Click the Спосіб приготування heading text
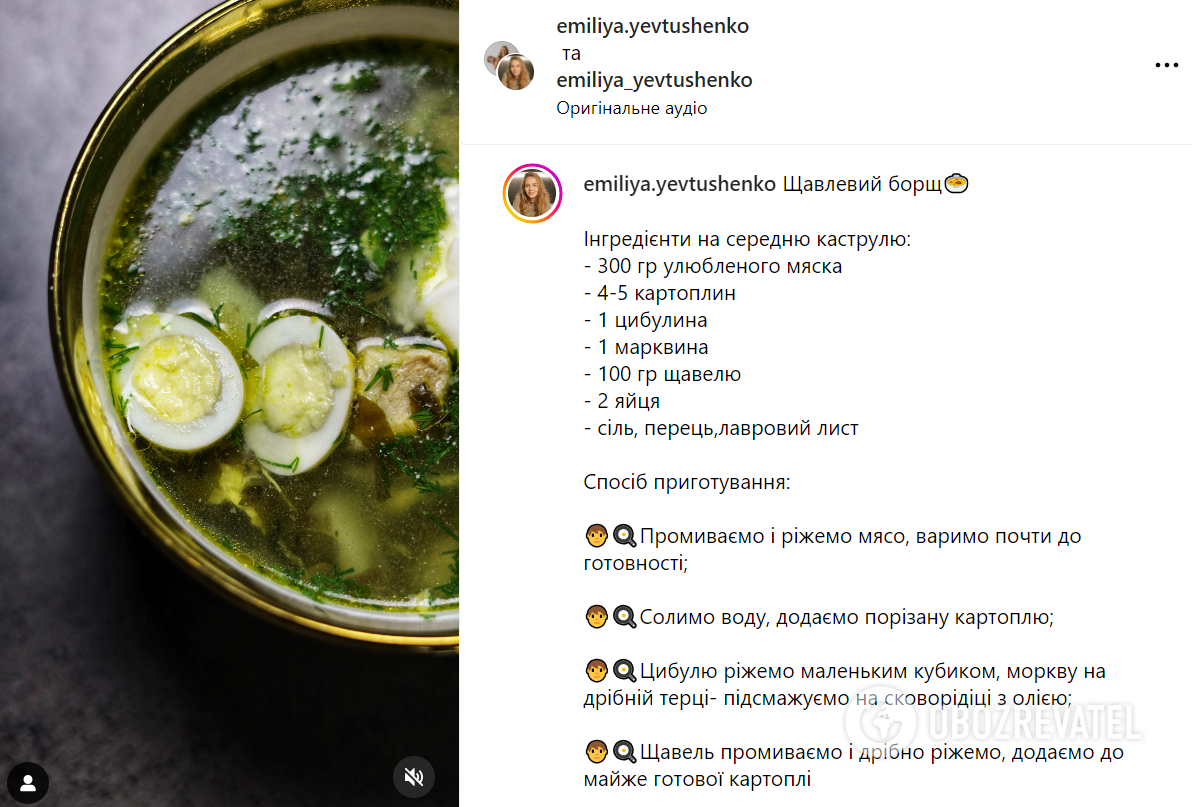Screen dimensions: 1192x807 [686, 483]
